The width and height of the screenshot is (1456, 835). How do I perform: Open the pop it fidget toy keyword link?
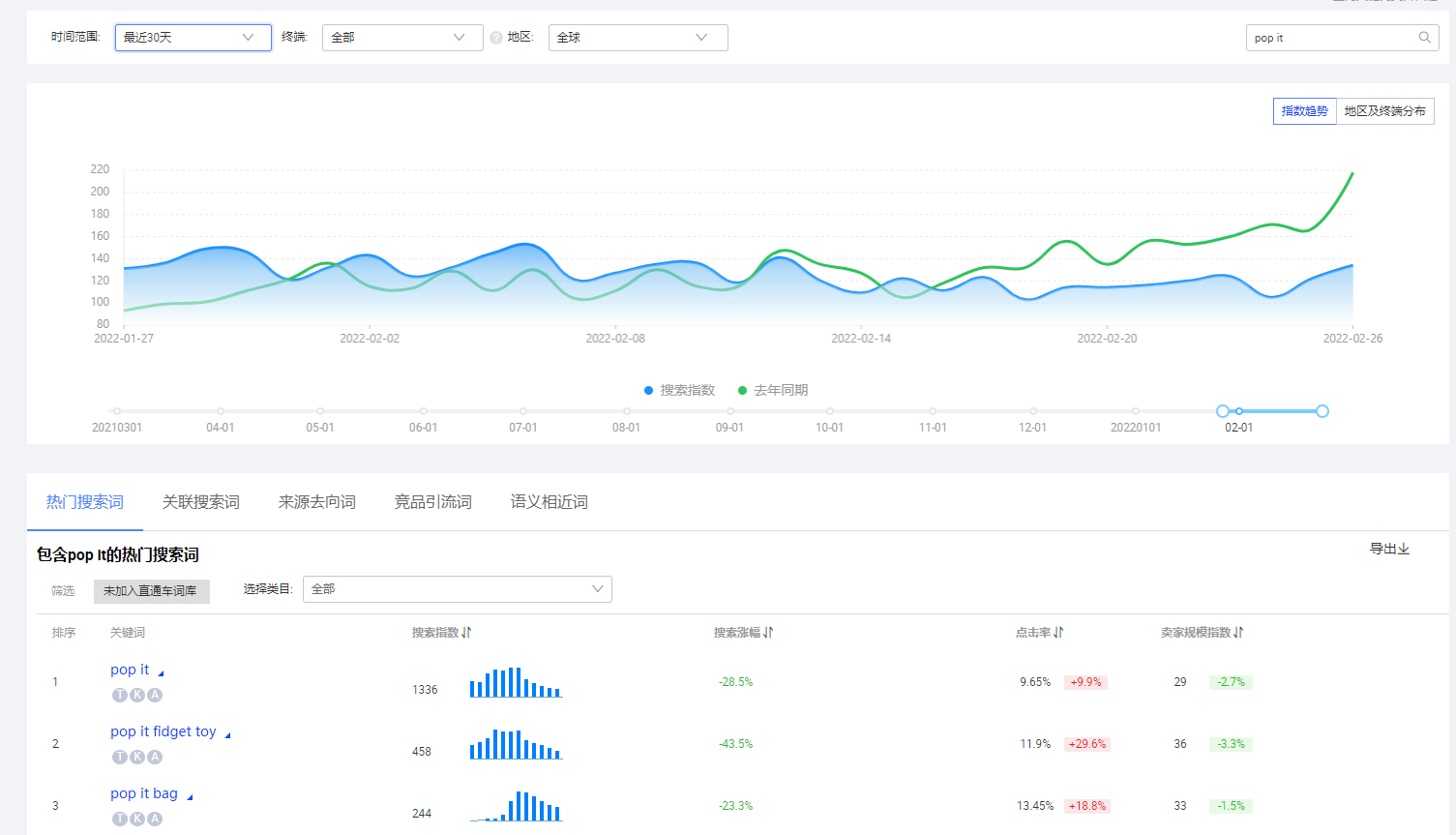[163, 731]
